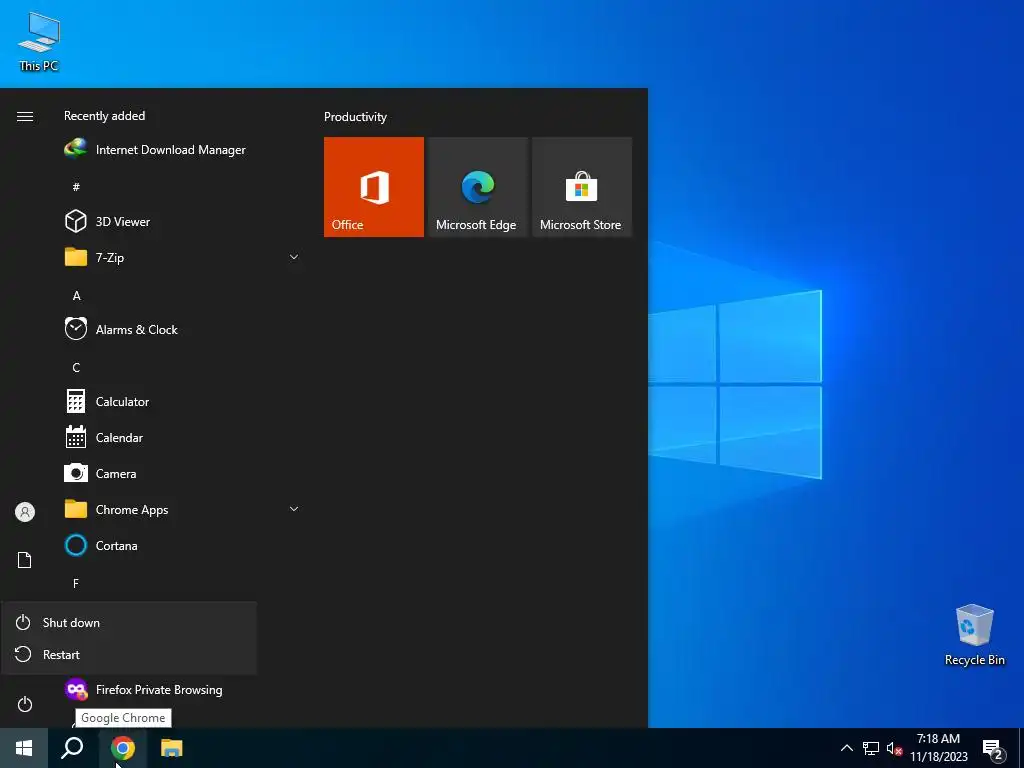Open the clock showing 7:18 AM

pyautogui.click(x=938, y=748)
